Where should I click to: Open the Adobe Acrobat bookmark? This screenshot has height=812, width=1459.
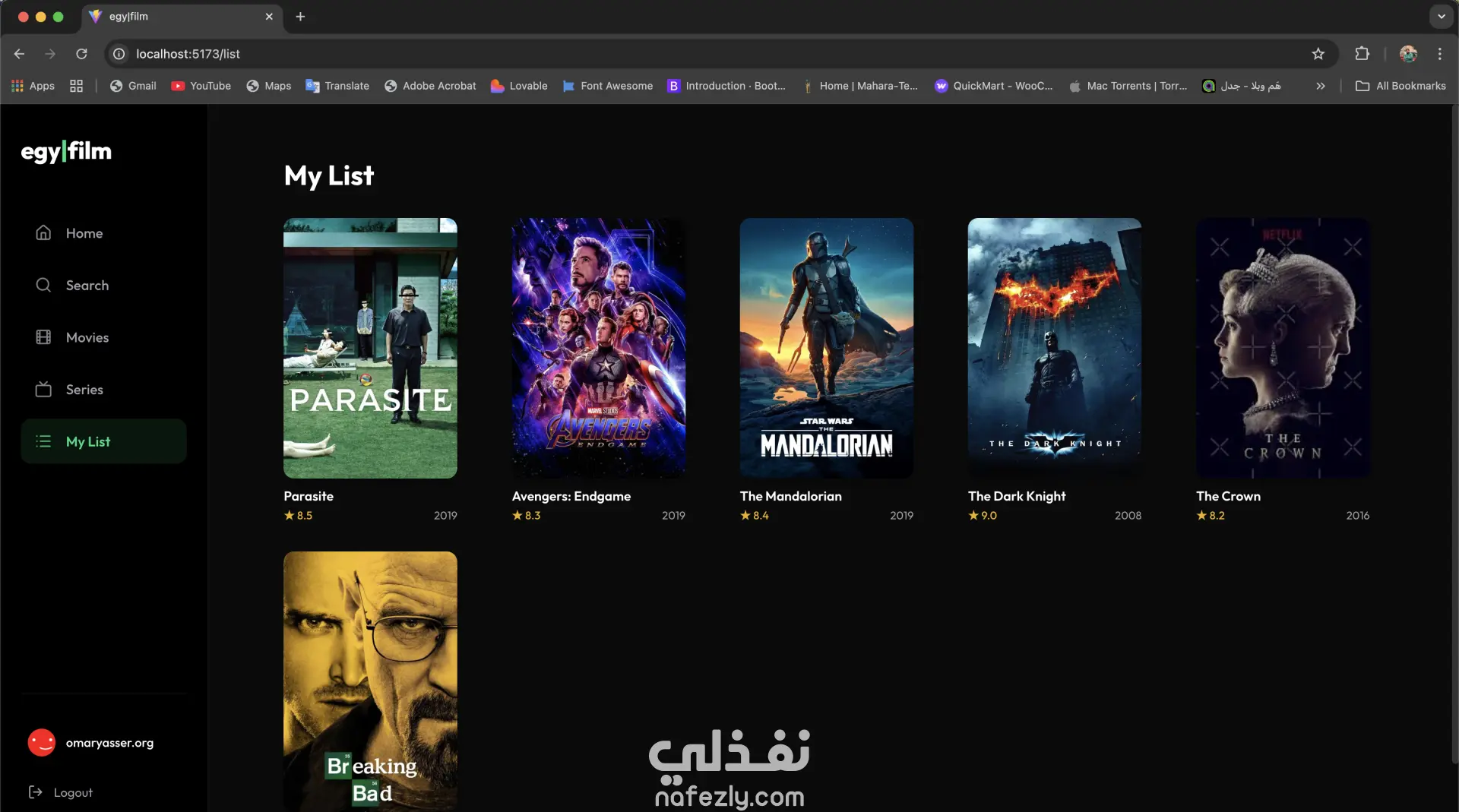click(430, 86)
